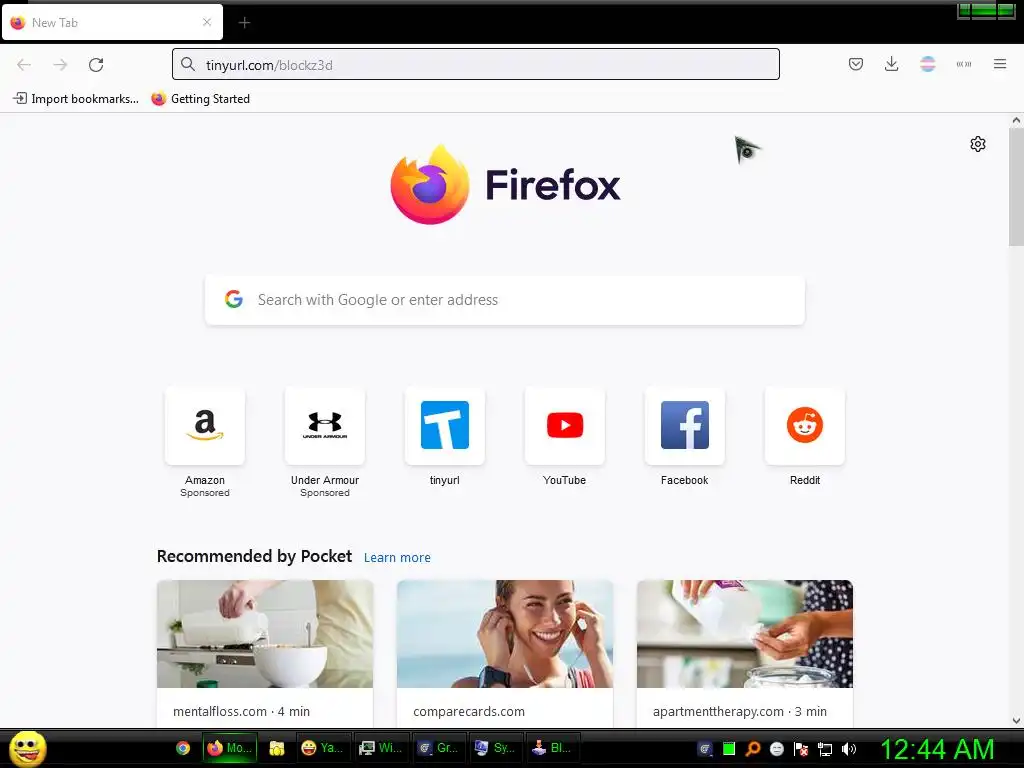Click the flag with red X tray icon
1024x768 pixels.
(801, 749)
